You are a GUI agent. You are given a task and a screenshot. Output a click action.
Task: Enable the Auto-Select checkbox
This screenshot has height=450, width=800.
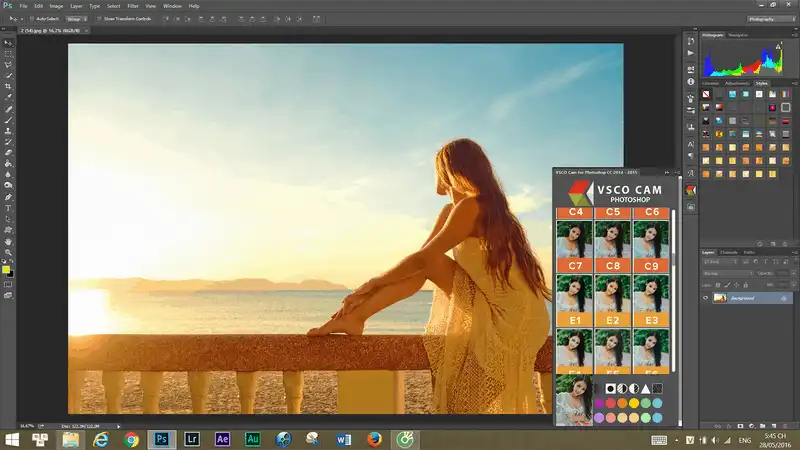coord(32,19)
